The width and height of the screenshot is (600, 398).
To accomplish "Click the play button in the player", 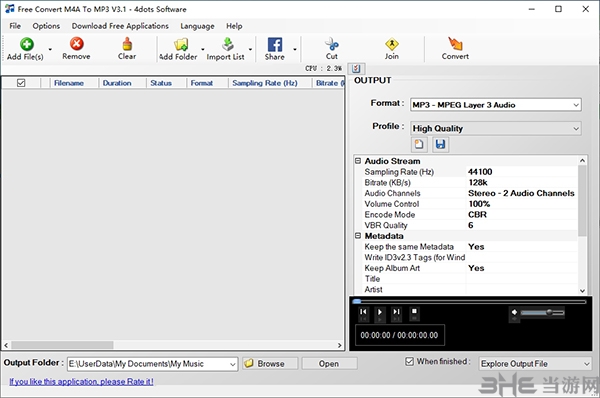I will [x=380, y=312].
